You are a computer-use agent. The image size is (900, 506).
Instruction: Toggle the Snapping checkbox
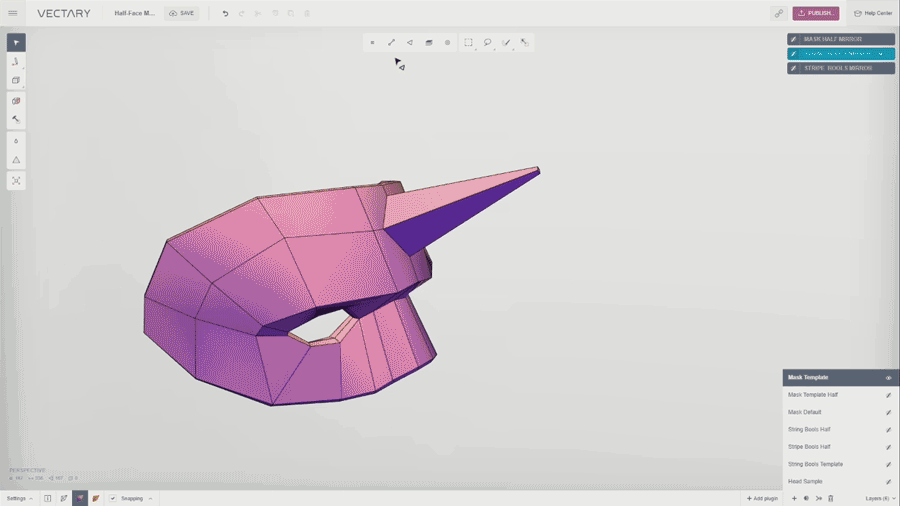[x=112, y=498]
